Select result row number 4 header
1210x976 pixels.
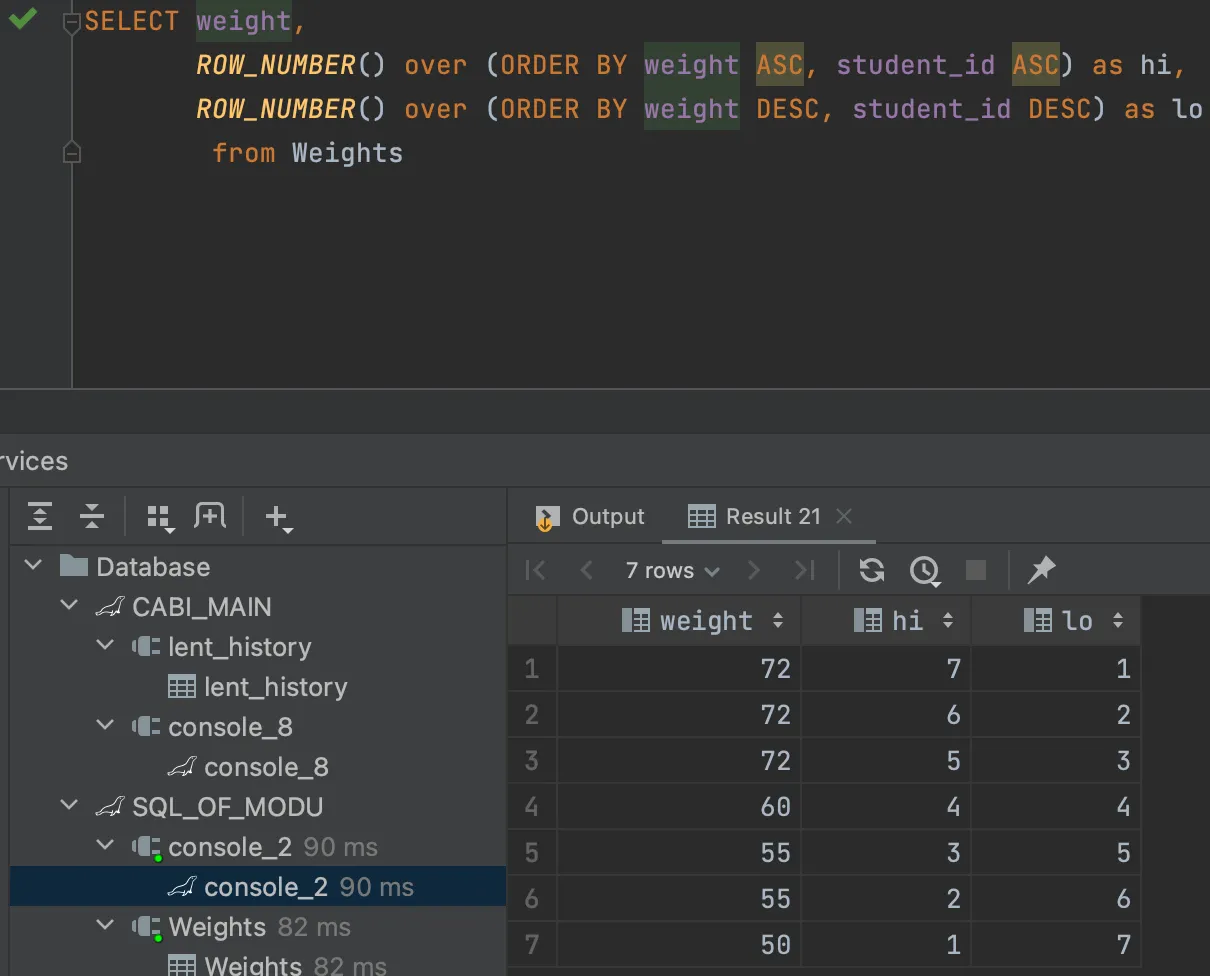click(531, 806)
